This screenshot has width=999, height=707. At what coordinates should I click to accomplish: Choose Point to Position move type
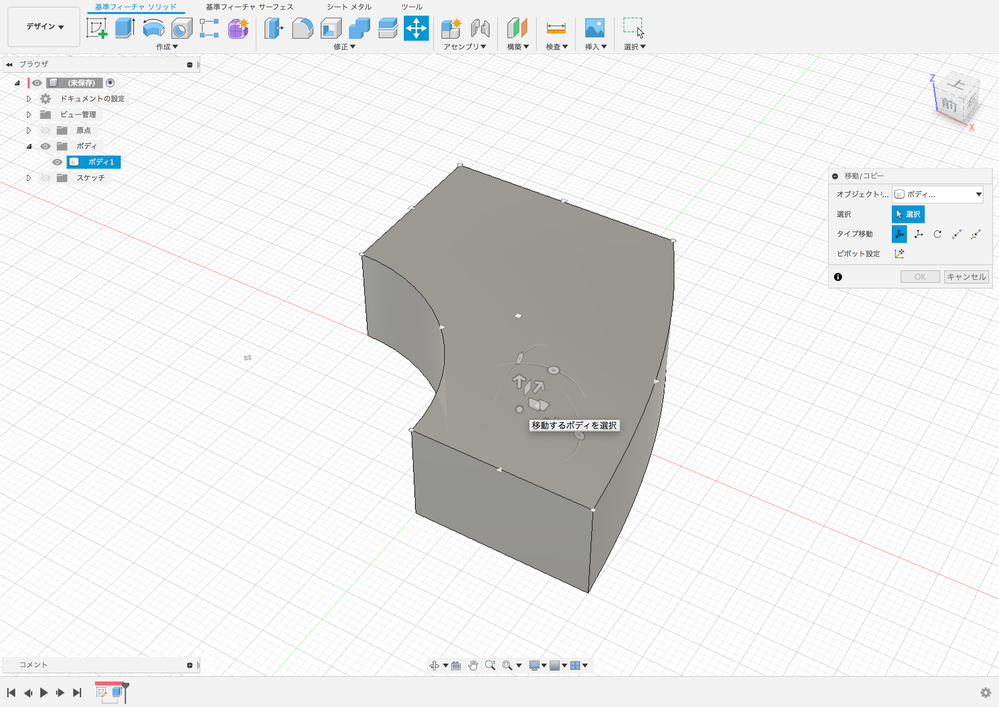point(975,234)
